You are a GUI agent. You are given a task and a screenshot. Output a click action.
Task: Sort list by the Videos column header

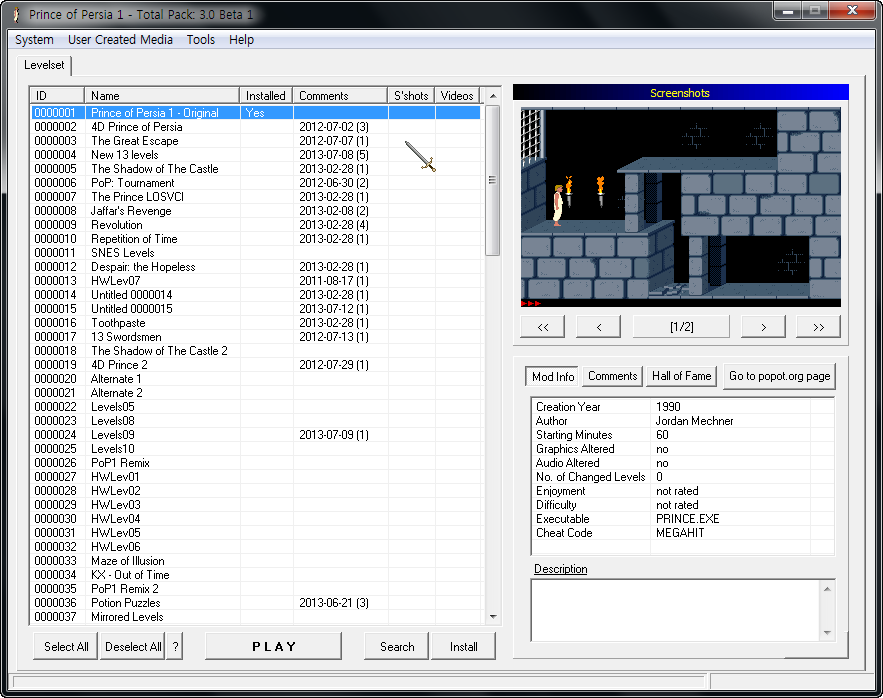point(457,96)
